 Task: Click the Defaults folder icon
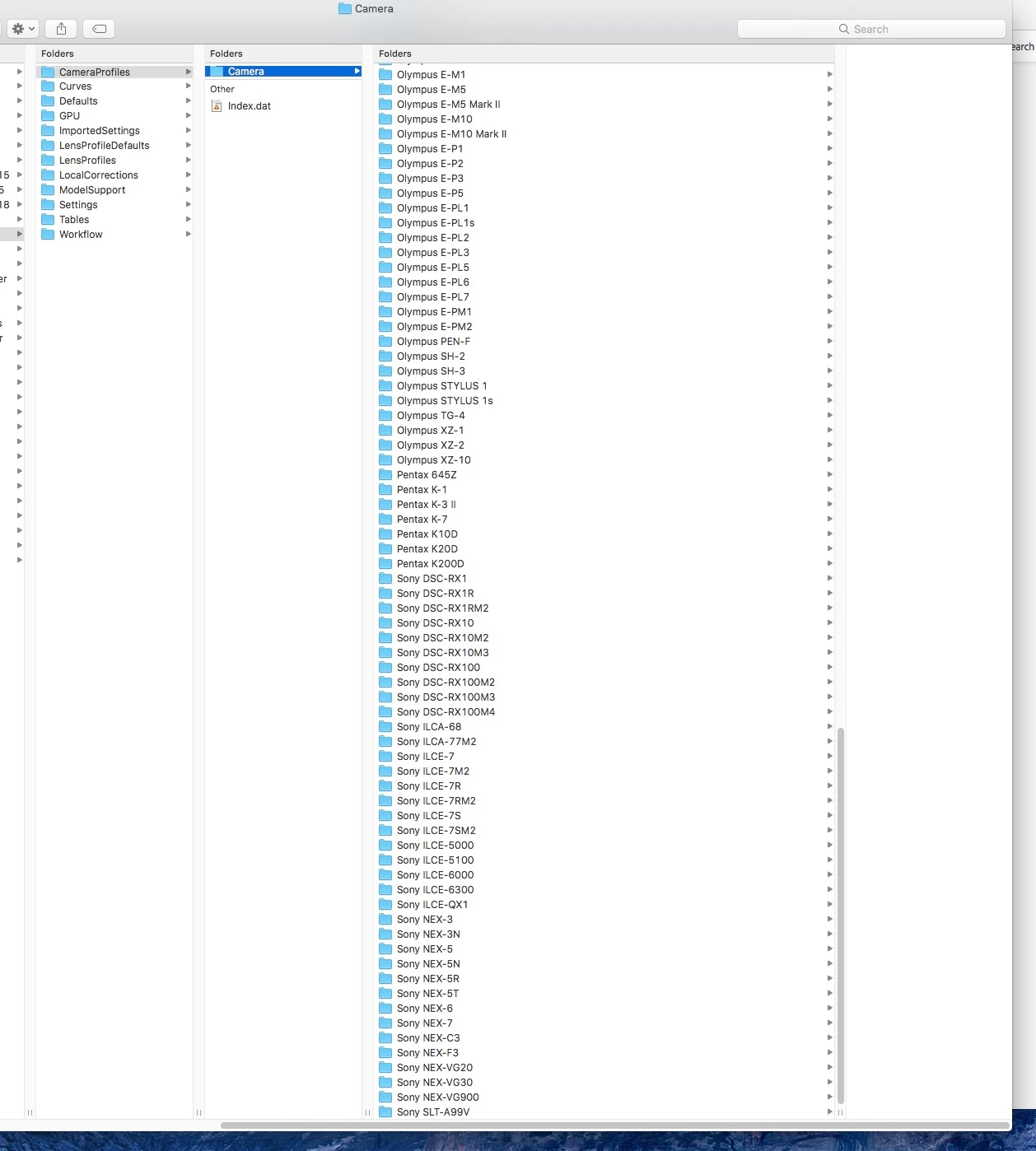point(48,101)
